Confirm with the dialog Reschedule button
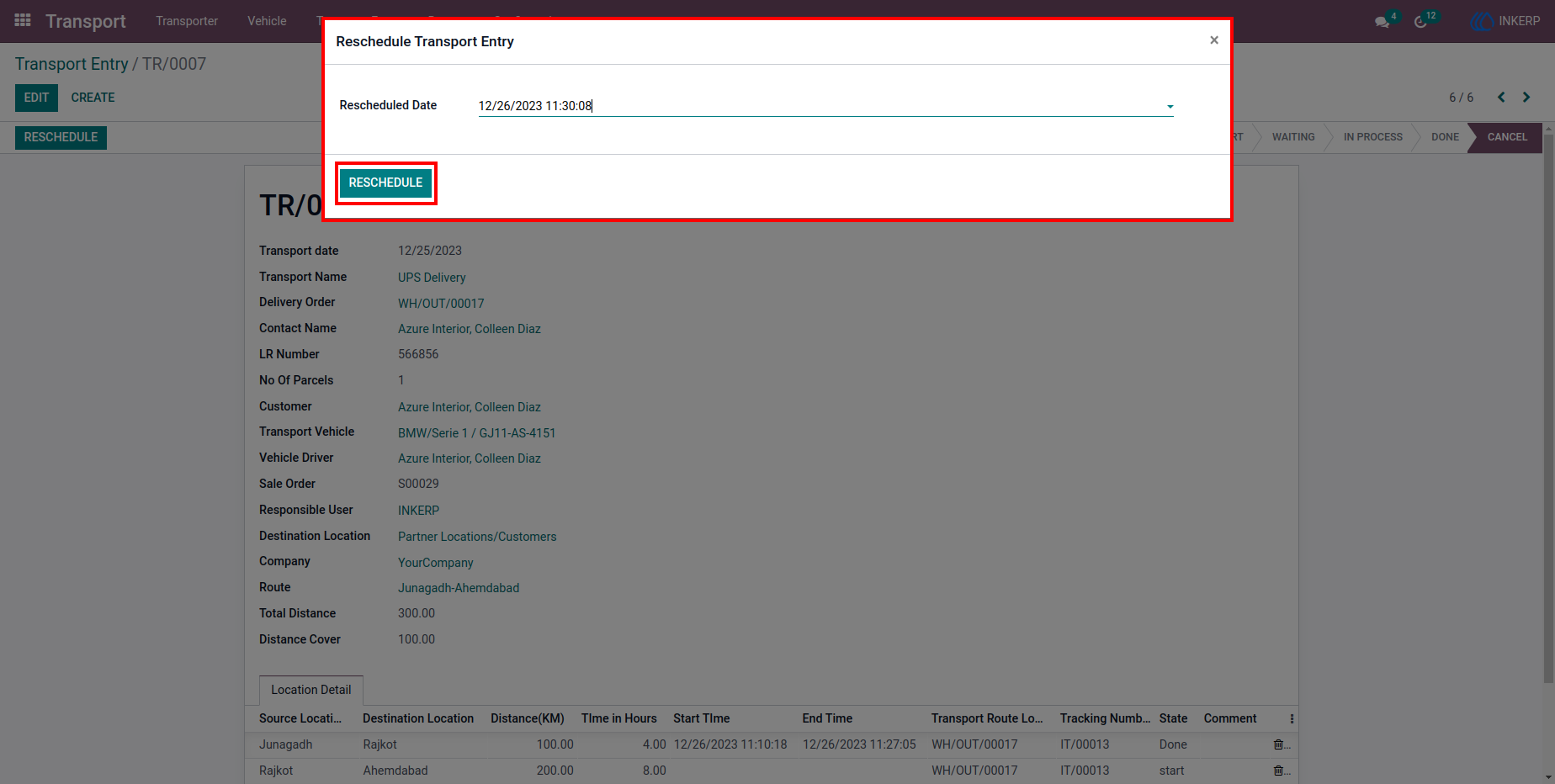 coord(385,183)
